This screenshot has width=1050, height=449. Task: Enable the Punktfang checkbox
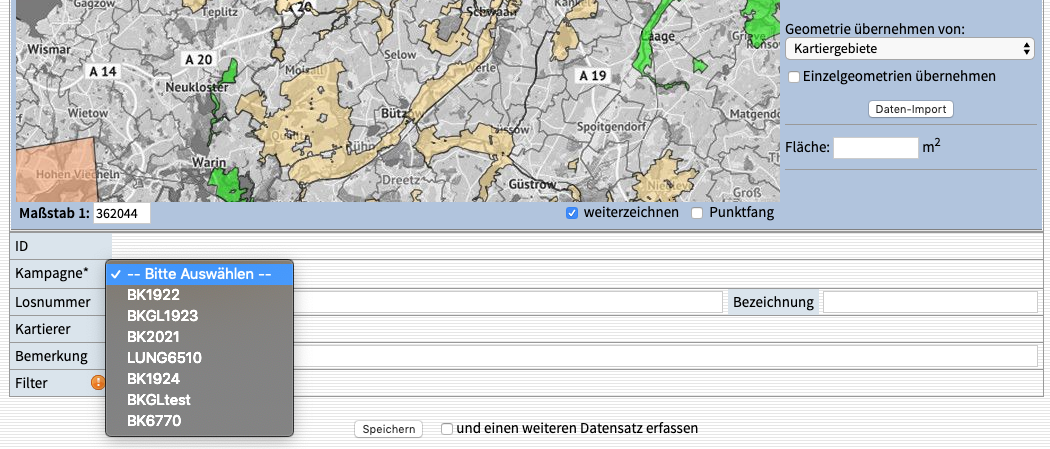tap(697, 213)
